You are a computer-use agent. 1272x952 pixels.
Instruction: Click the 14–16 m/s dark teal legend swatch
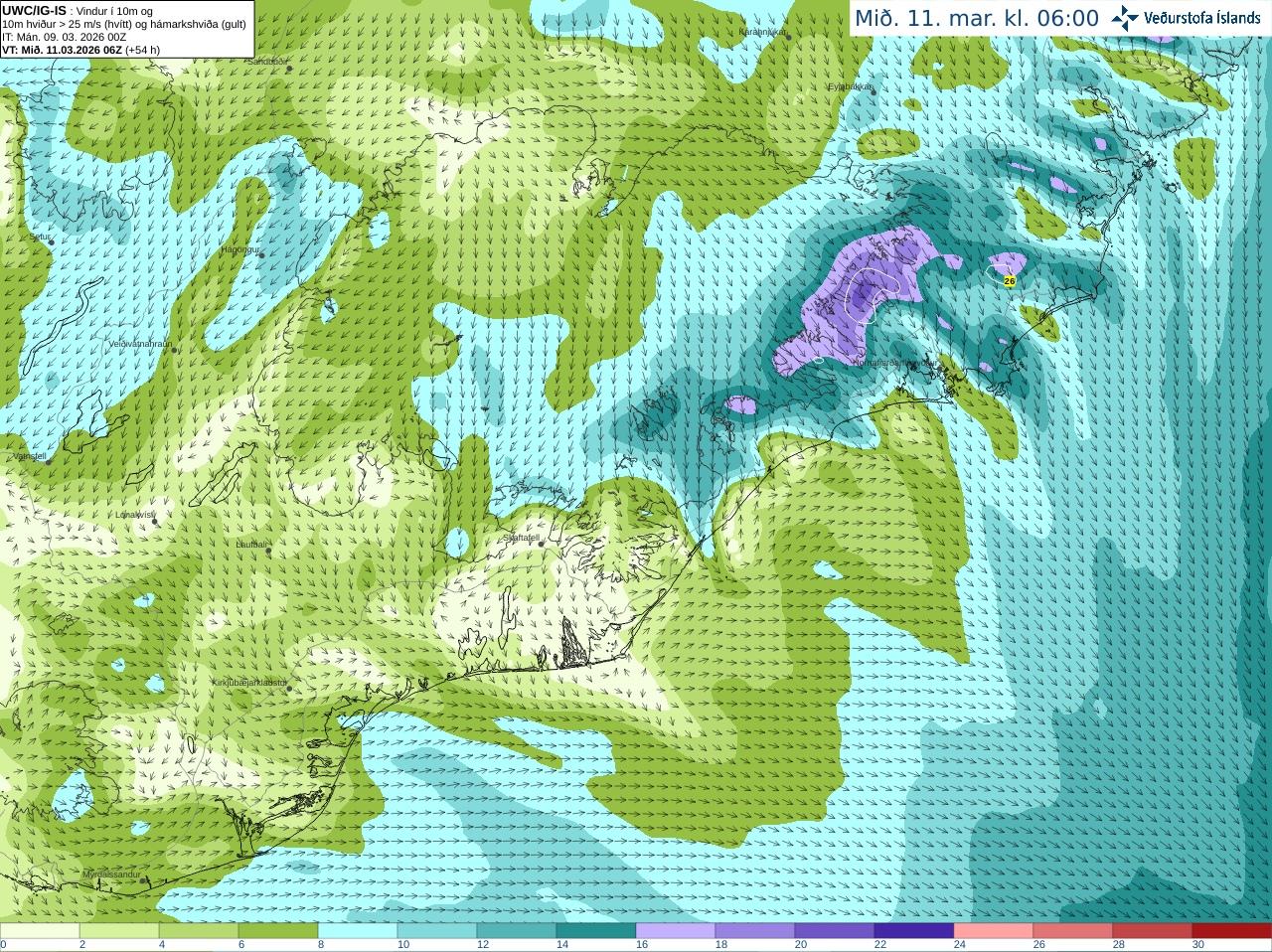tap(596, 931)
